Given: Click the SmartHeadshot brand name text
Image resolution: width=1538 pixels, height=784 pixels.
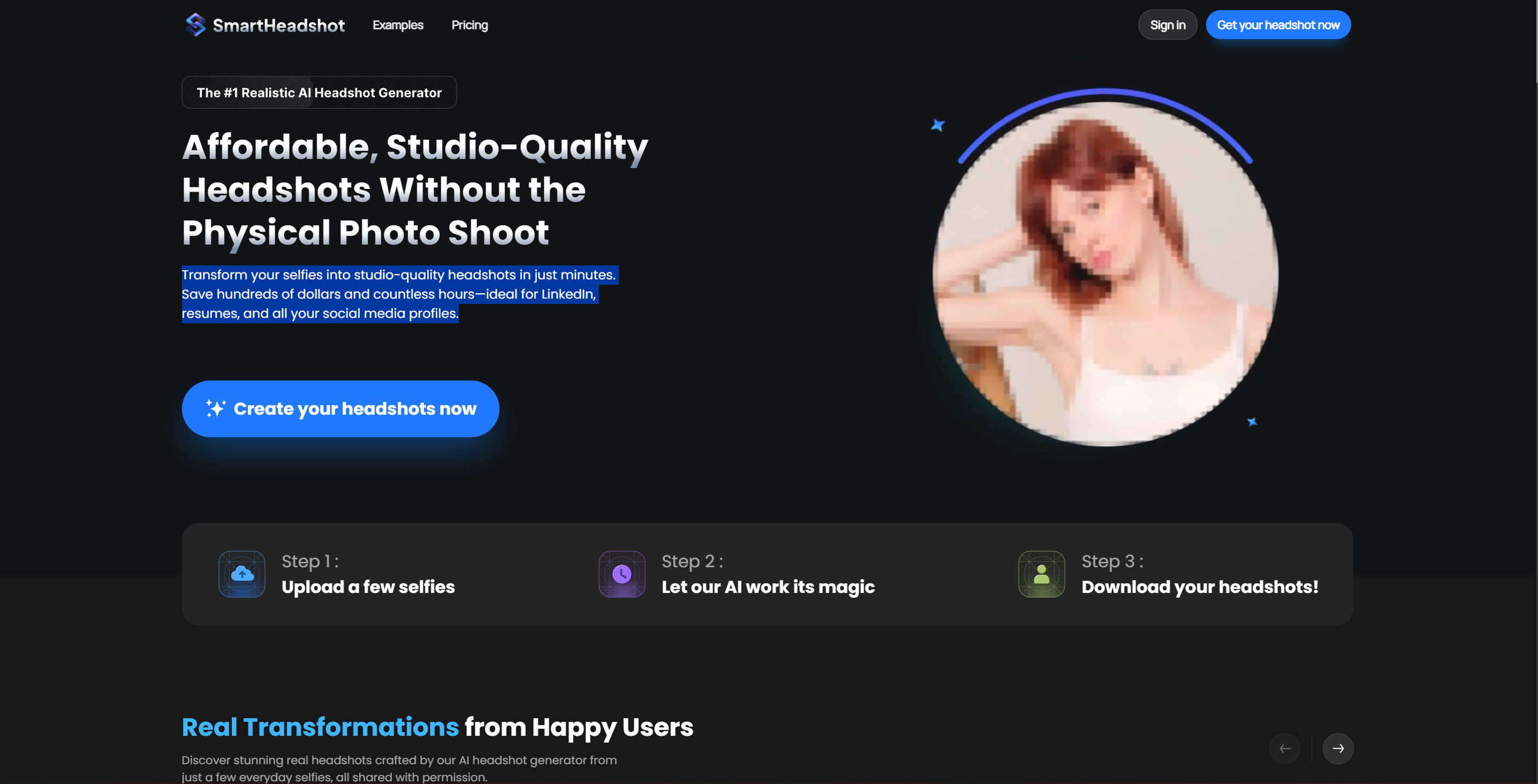Looking at the screenshot, I should pyautogui.click(x=278, y=25).
